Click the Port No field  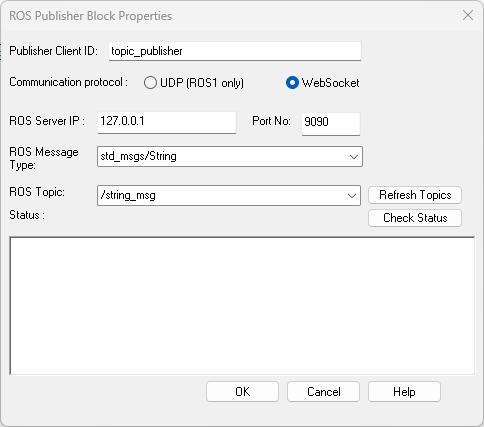tap(331, 123)
